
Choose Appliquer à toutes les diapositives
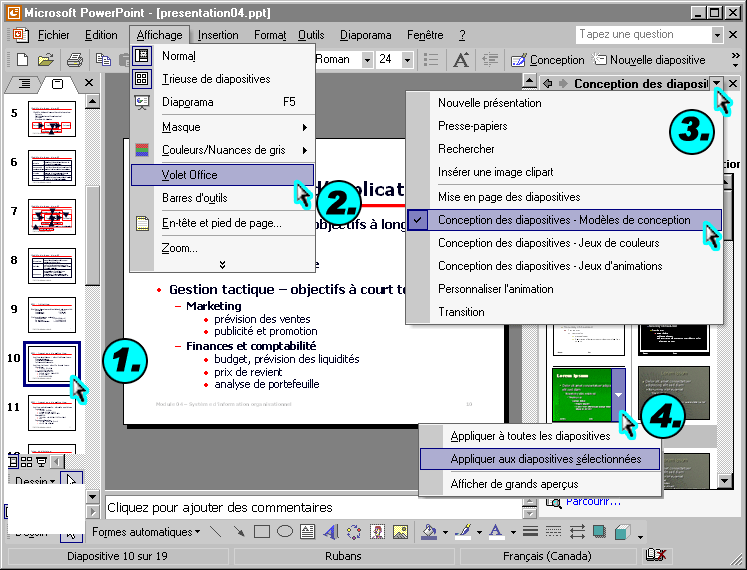coord(540,436)
